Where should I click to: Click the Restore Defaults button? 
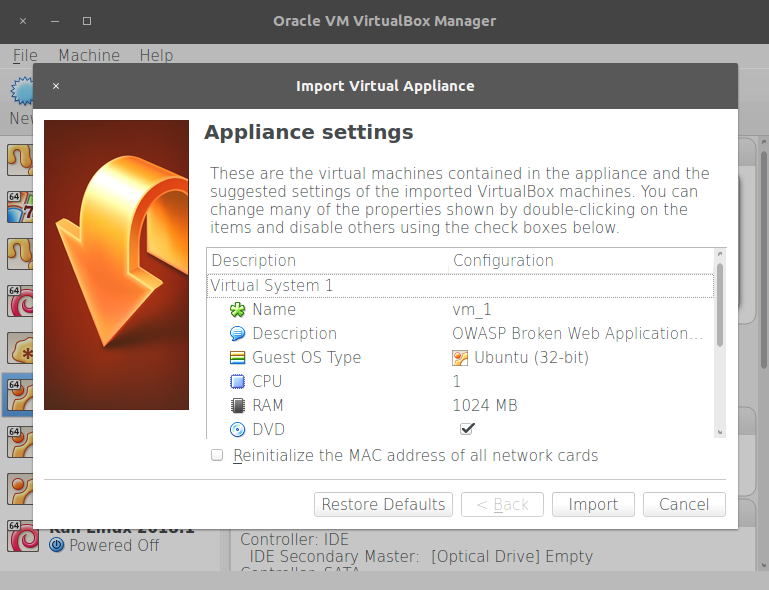[x=384, y=504]
